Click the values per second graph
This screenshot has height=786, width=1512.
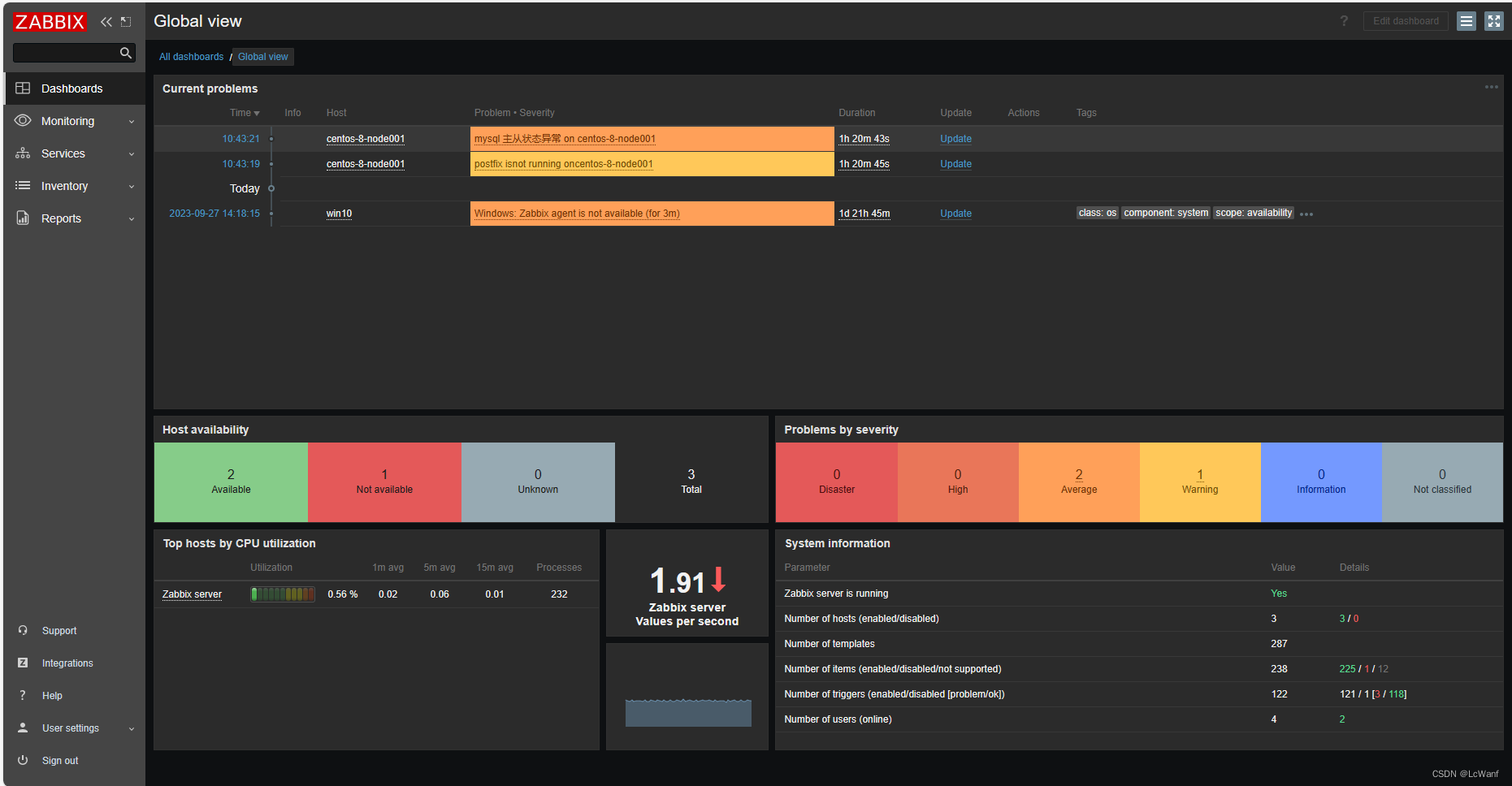tap(687, 712)
